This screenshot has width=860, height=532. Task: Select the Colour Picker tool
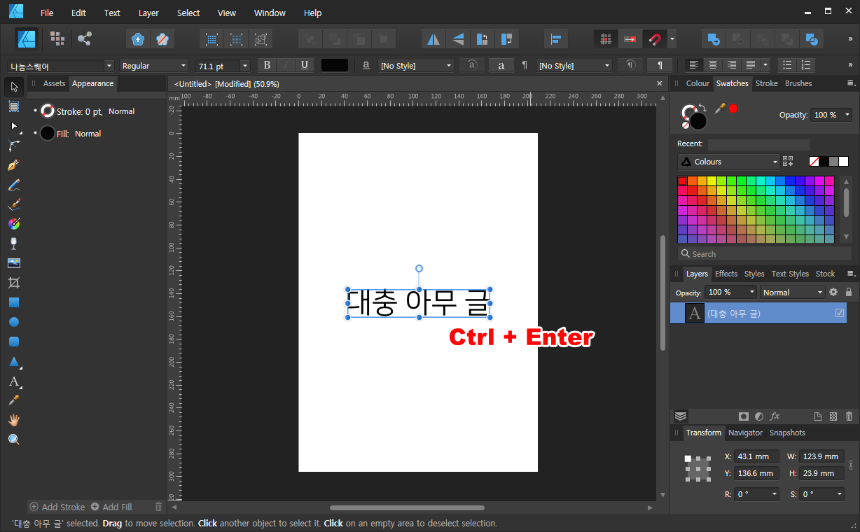pos(14,400)
